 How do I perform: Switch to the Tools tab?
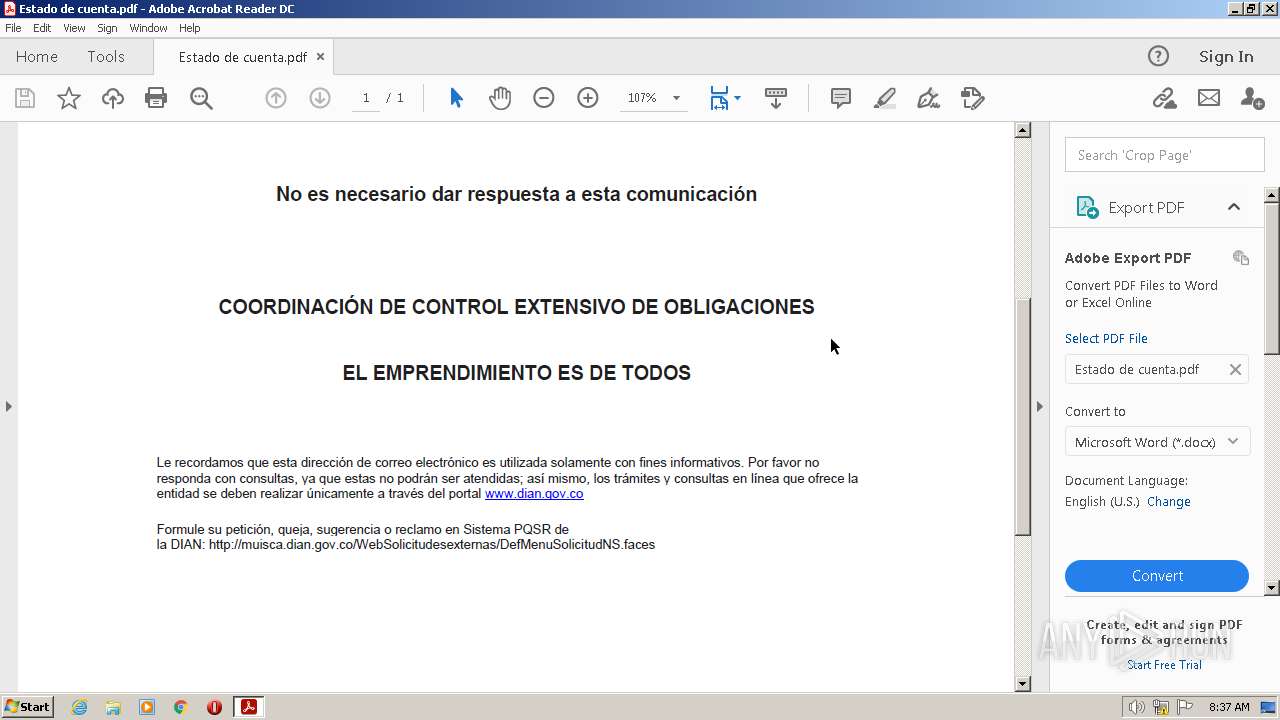106,57
